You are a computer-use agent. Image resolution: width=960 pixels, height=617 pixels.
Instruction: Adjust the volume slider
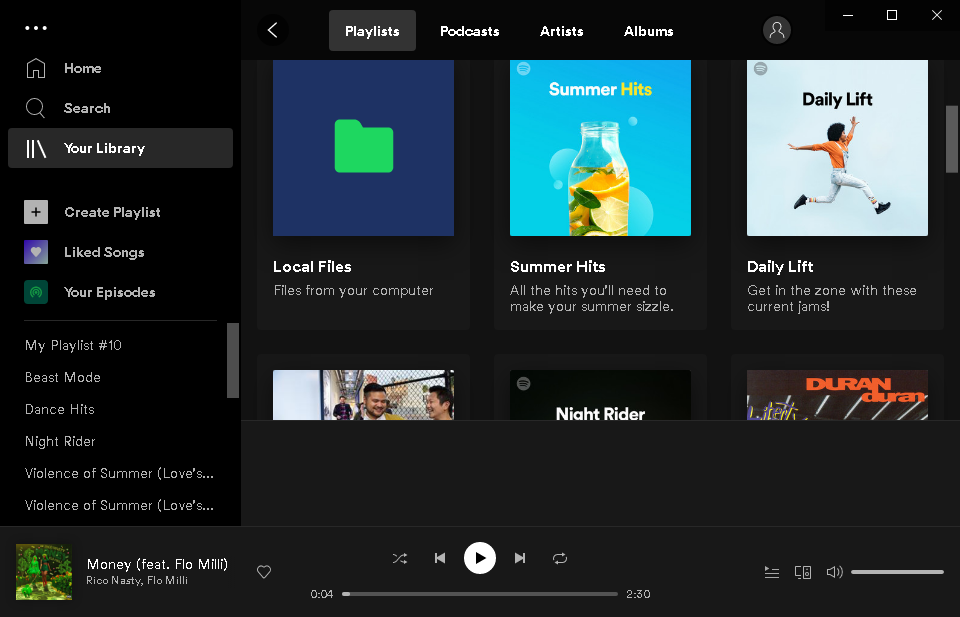pyautogui.click(x=897, y=572)
